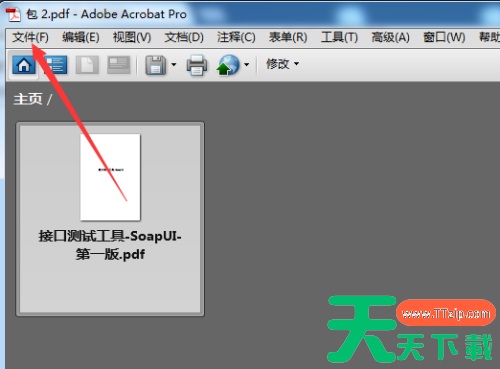Viewport: 500px width, 369px height.
Task: Open the 注释(C) menu
Action: tap(236, 37)
